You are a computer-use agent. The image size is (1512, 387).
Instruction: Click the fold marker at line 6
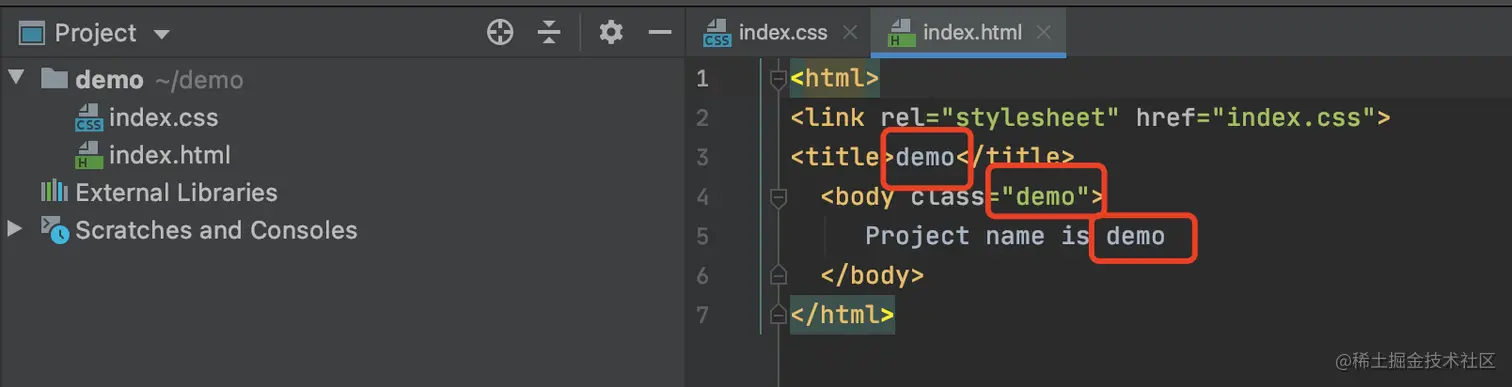pyautogui.click(x=778, y=275)
